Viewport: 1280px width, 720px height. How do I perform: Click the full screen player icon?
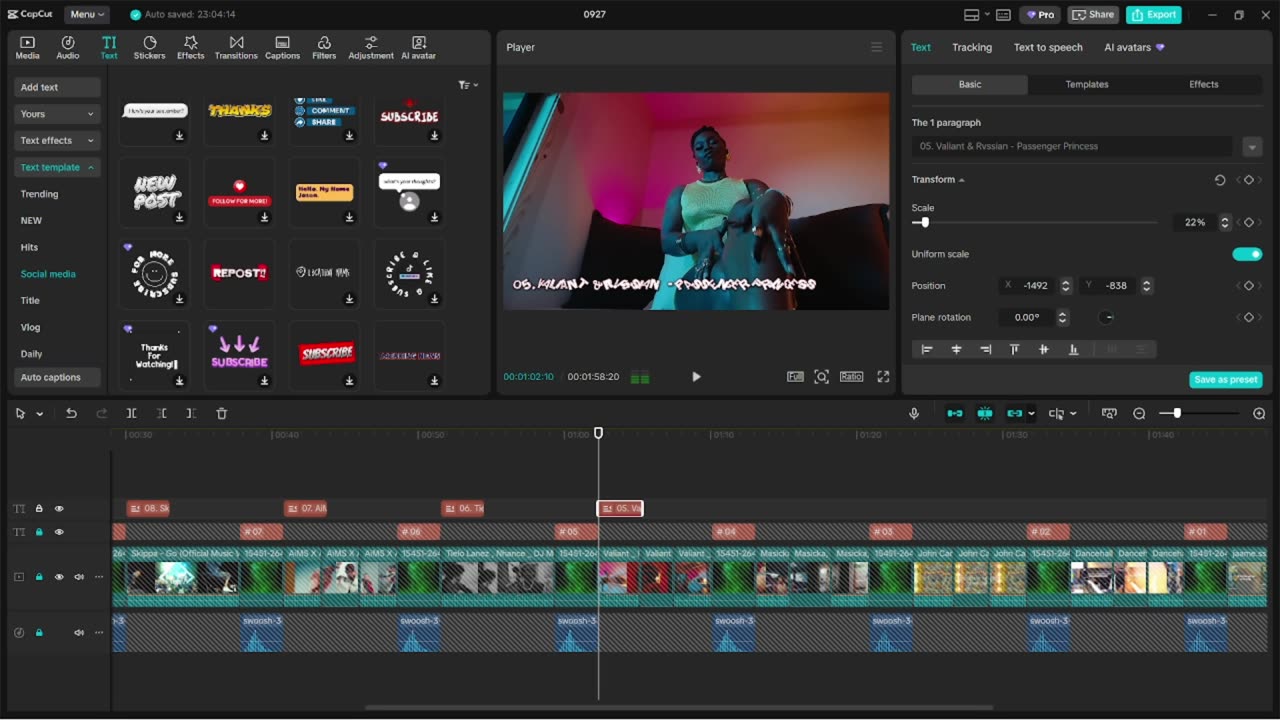tap(883, 376)
